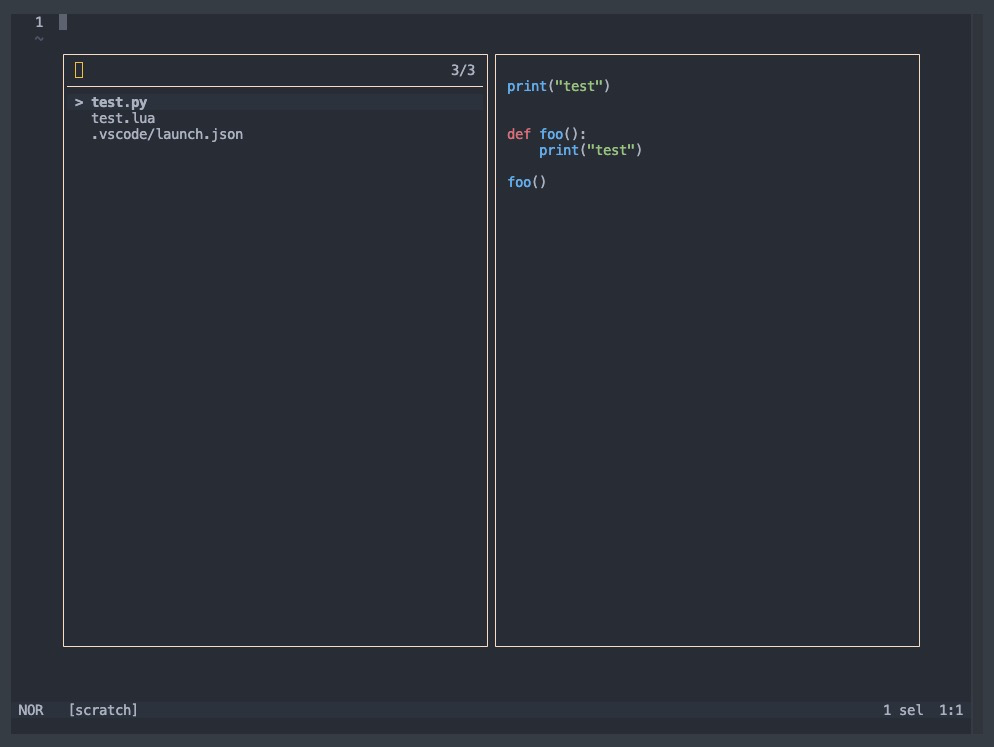Click the tilde empty-line marker
The image size is (994, 747).
click(x=39, y=39)
